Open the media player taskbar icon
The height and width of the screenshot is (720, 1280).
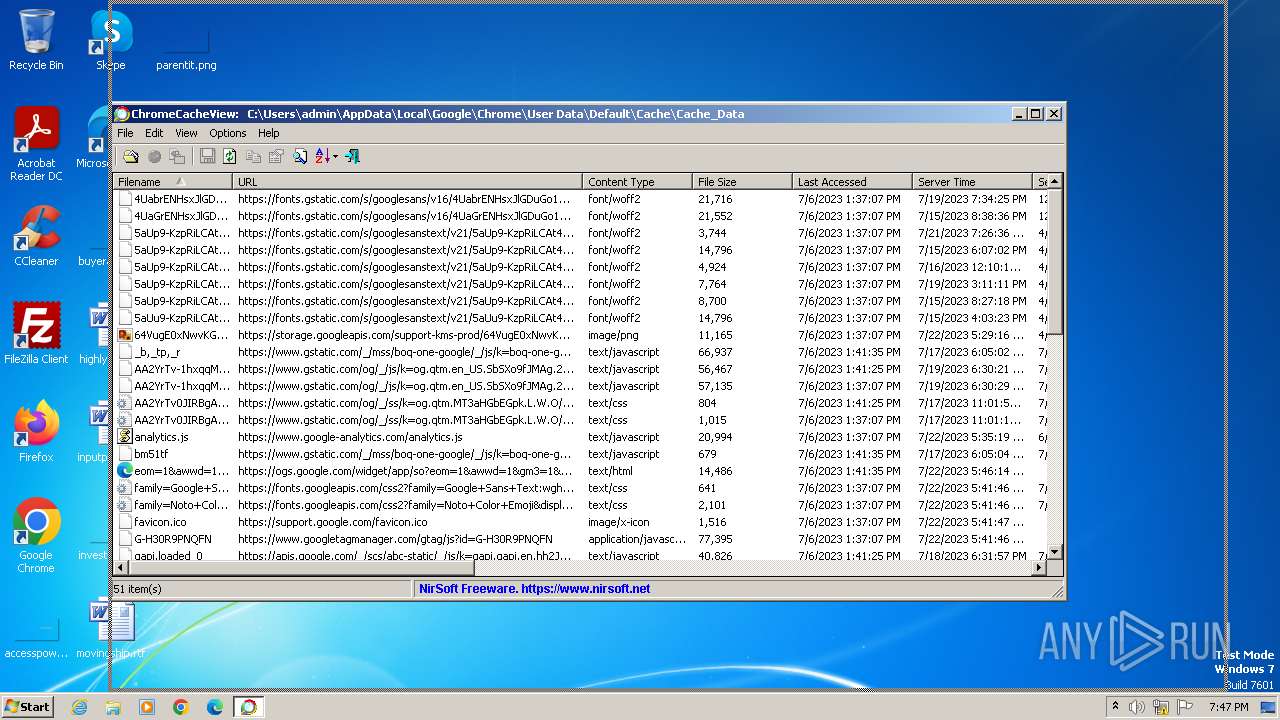pyautogui.click(x=147, y=707)
